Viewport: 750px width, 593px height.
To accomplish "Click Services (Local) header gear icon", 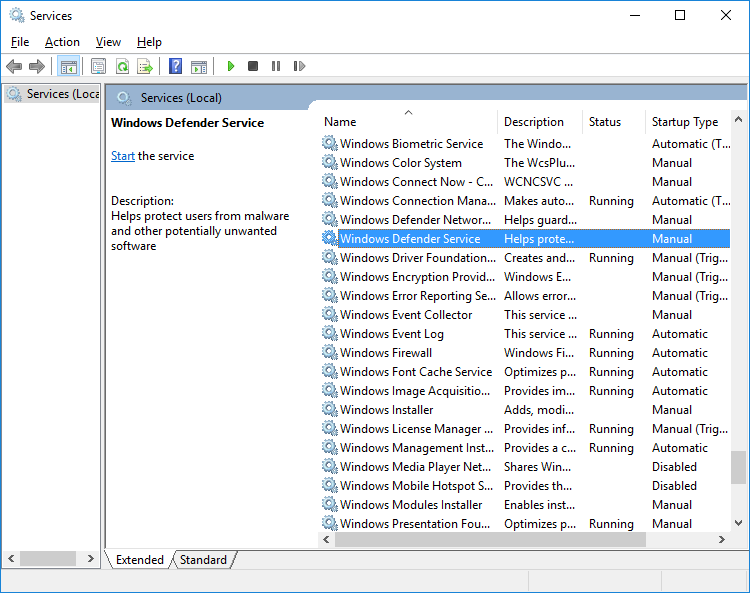I will [124, 98].
